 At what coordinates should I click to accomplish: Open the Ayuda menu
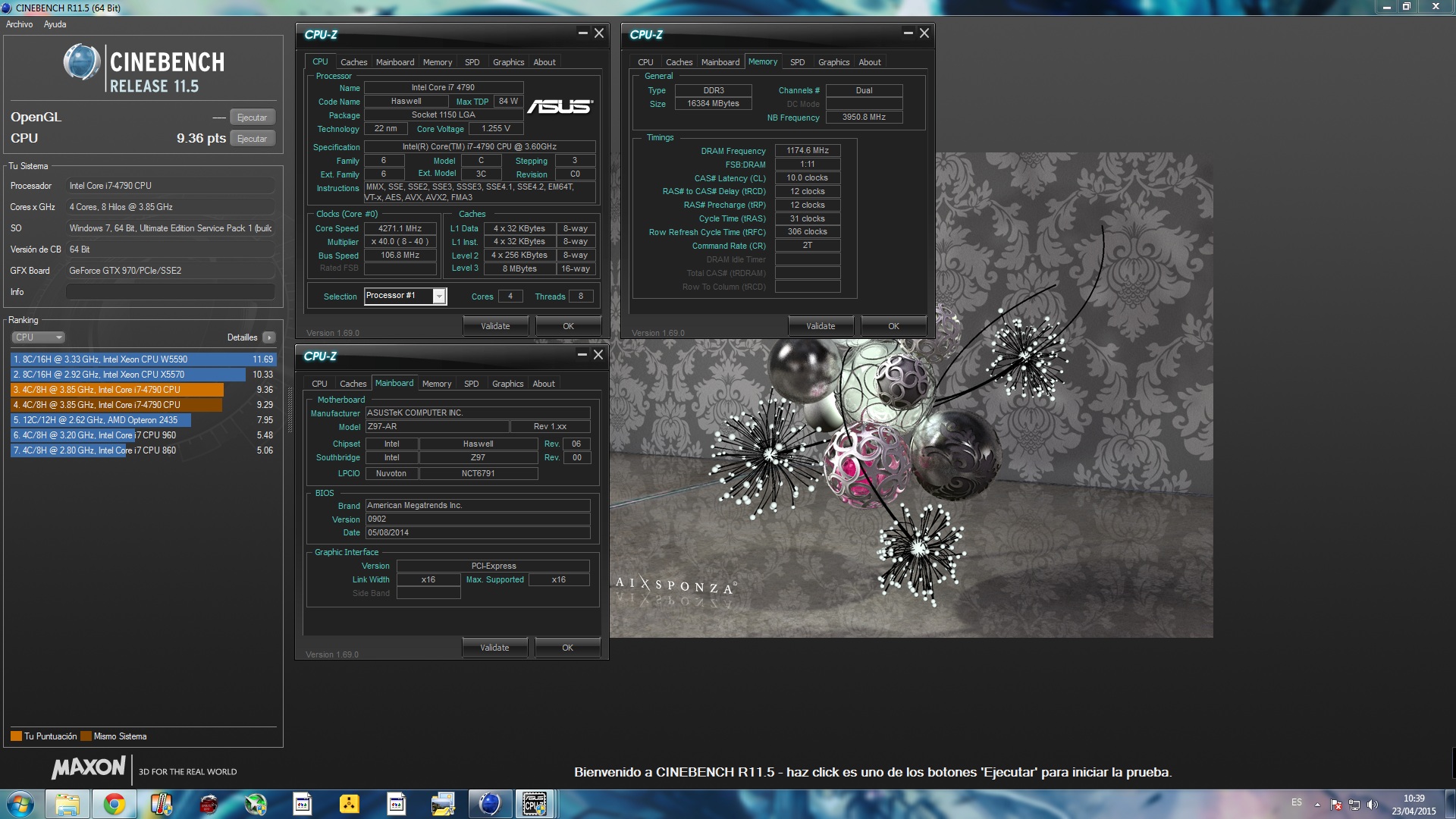tap(55, 24)
